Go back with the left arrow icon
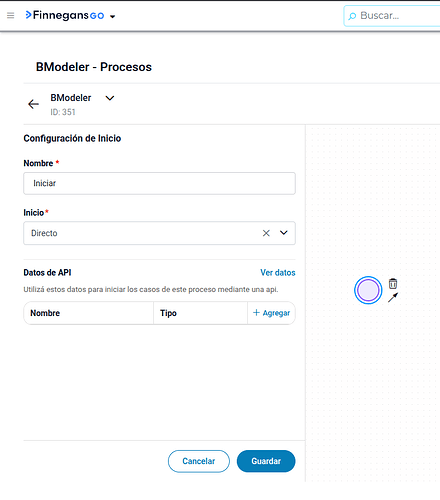 coord(33,104)
